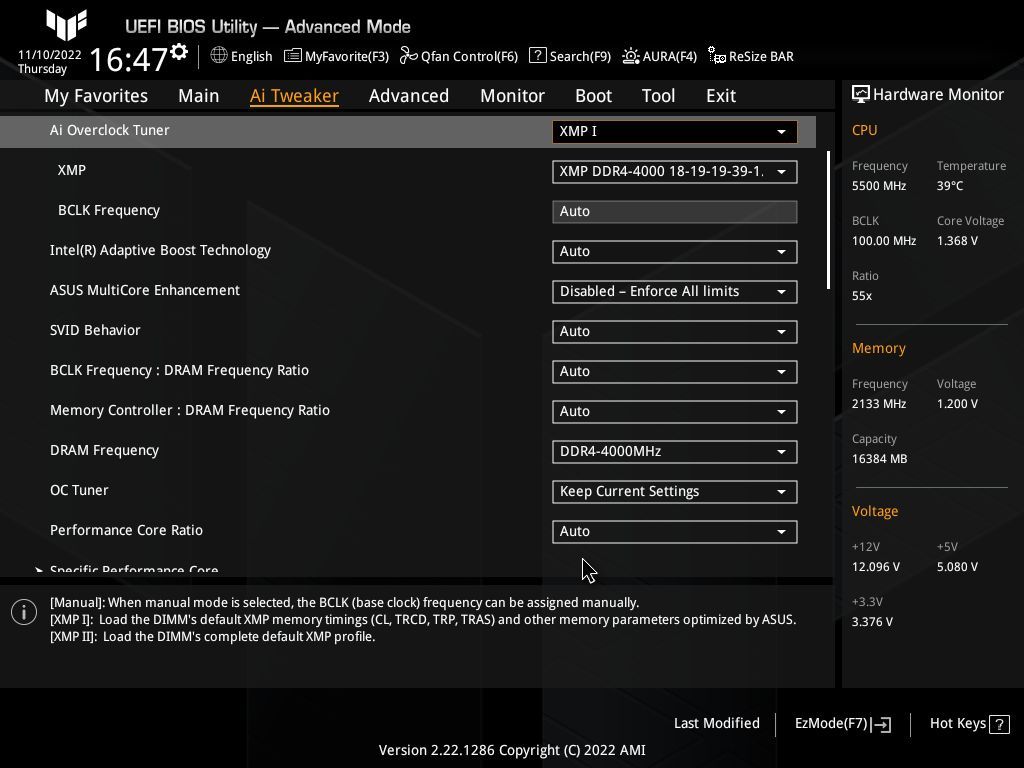Click the 16:47 clock time

coord(129,59)
